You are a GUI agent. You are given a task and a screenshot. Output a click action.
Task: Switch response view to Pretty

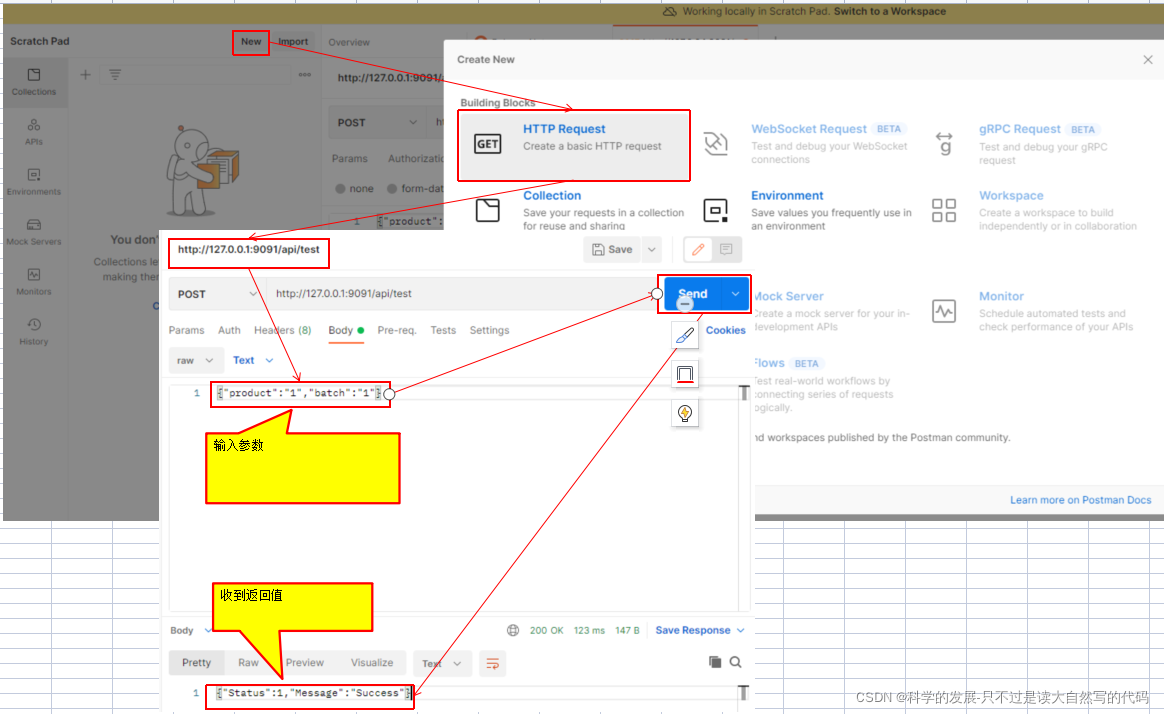(196, 663)
